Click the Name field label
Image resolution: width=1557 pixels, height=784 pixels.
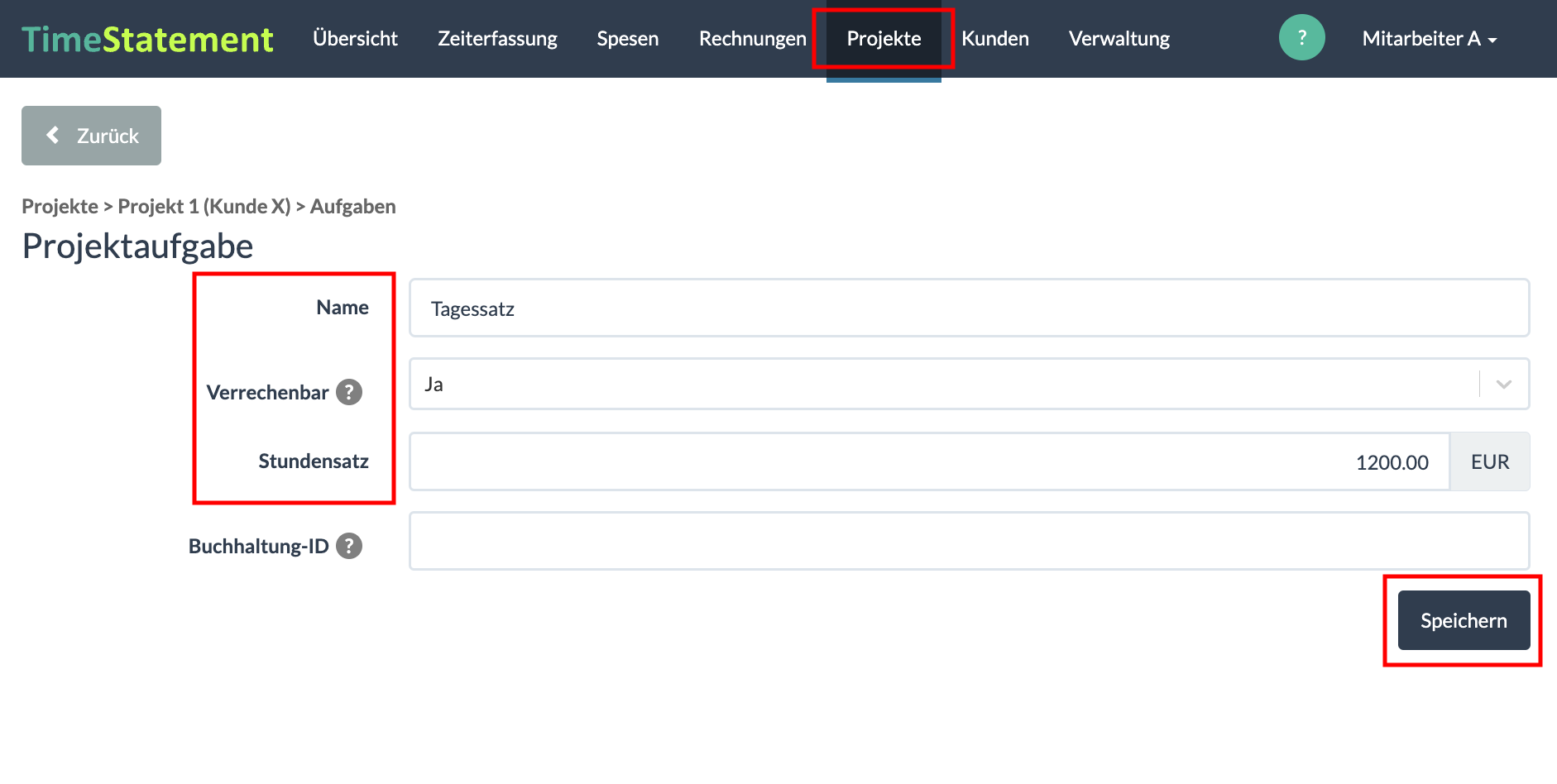point(343,307)
